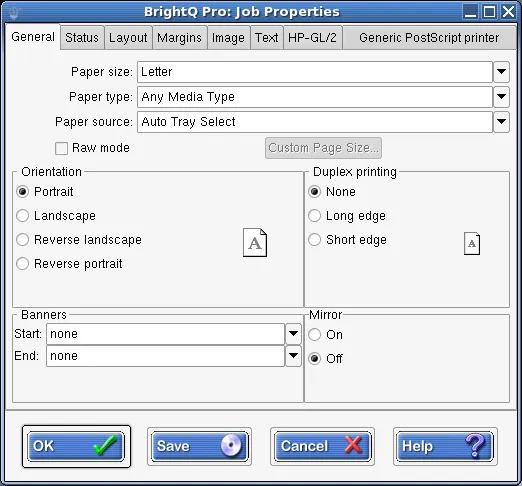Click the Save button
522x486 pixels.
coord(199,446)
